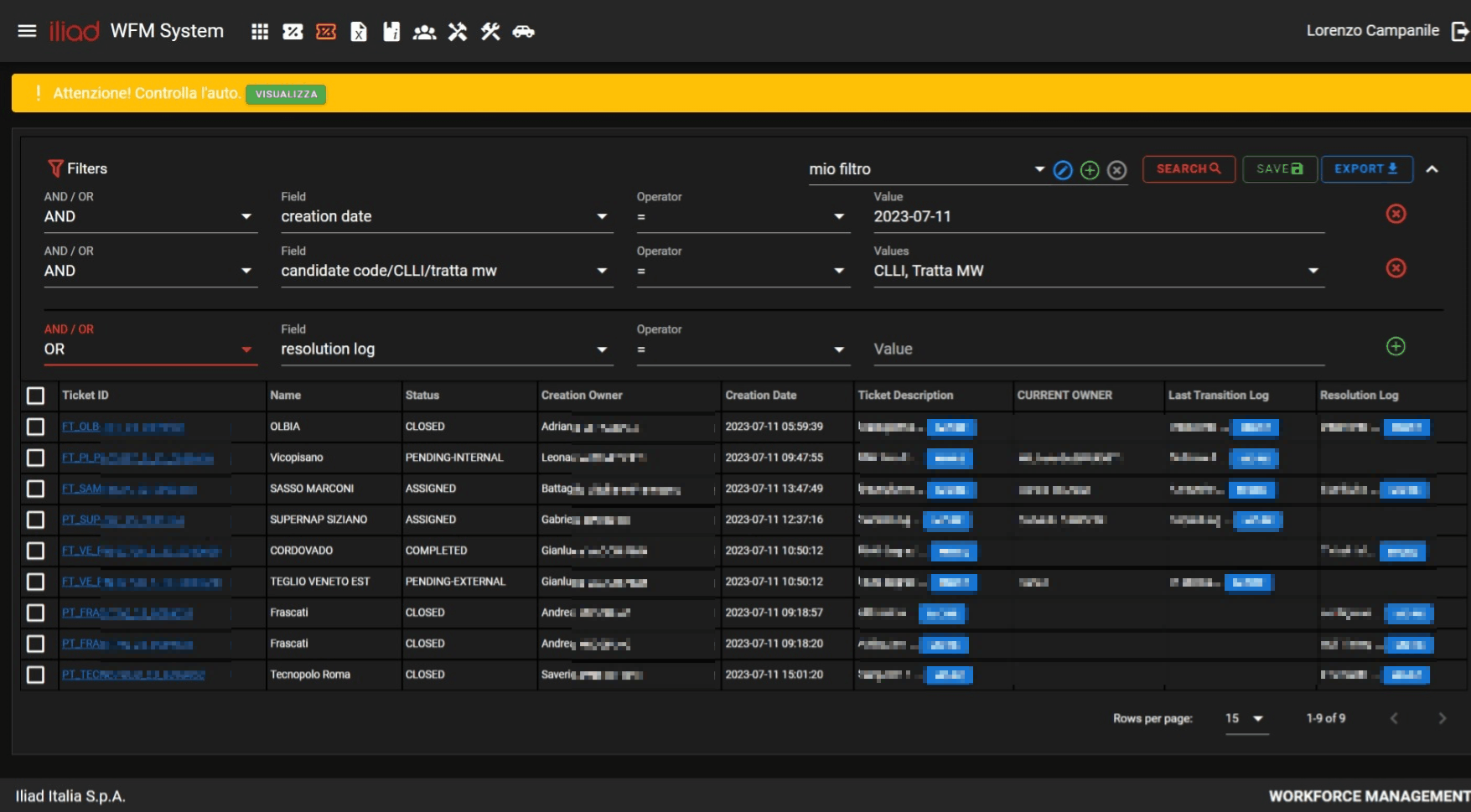Open the info document icon in header

(391, 32)
